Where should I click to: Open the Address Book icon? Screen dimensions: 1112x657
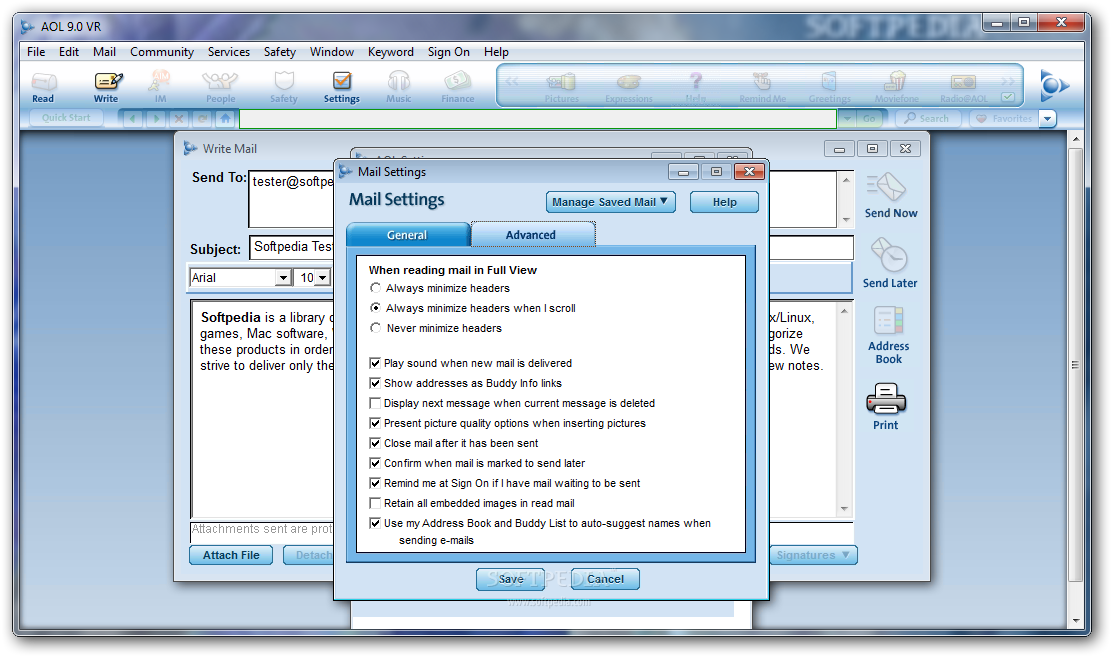[x=888, y=335]
